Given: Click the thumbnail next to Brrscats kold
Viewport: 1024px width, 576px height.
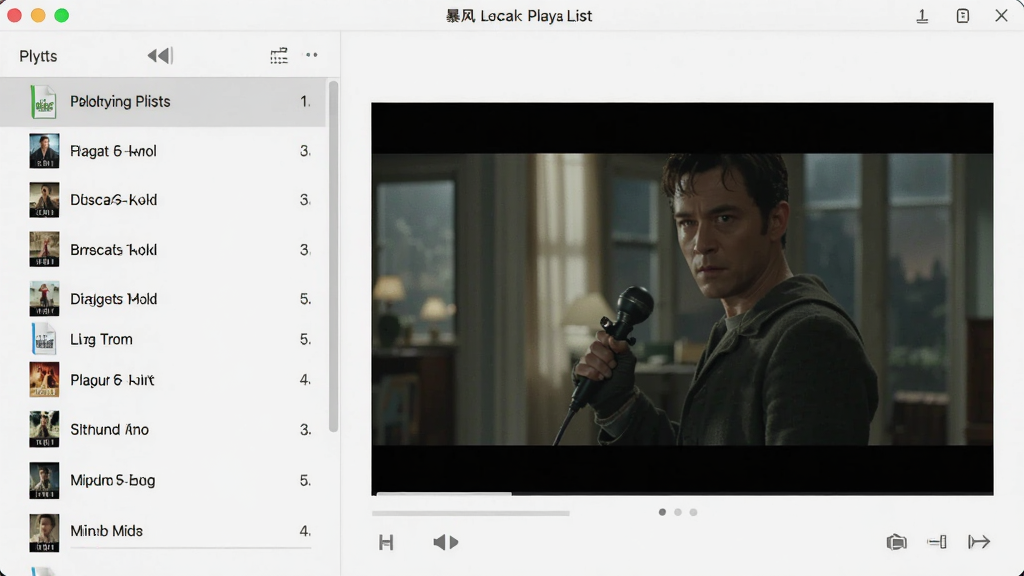Looking at the screenshot, I should tap(44, 249).
